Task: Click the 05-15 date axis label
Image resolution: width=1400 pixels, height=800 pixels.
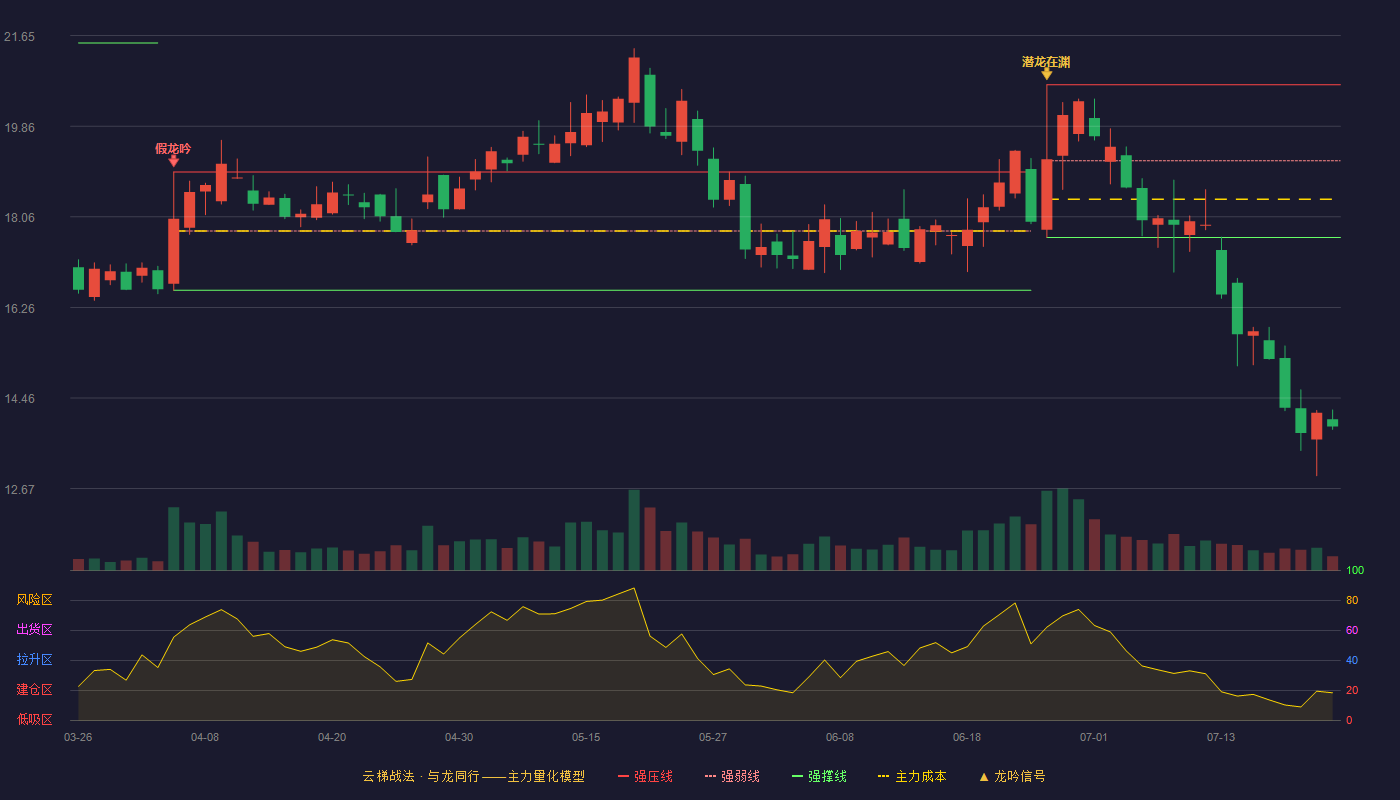Action: coord(586,737)
